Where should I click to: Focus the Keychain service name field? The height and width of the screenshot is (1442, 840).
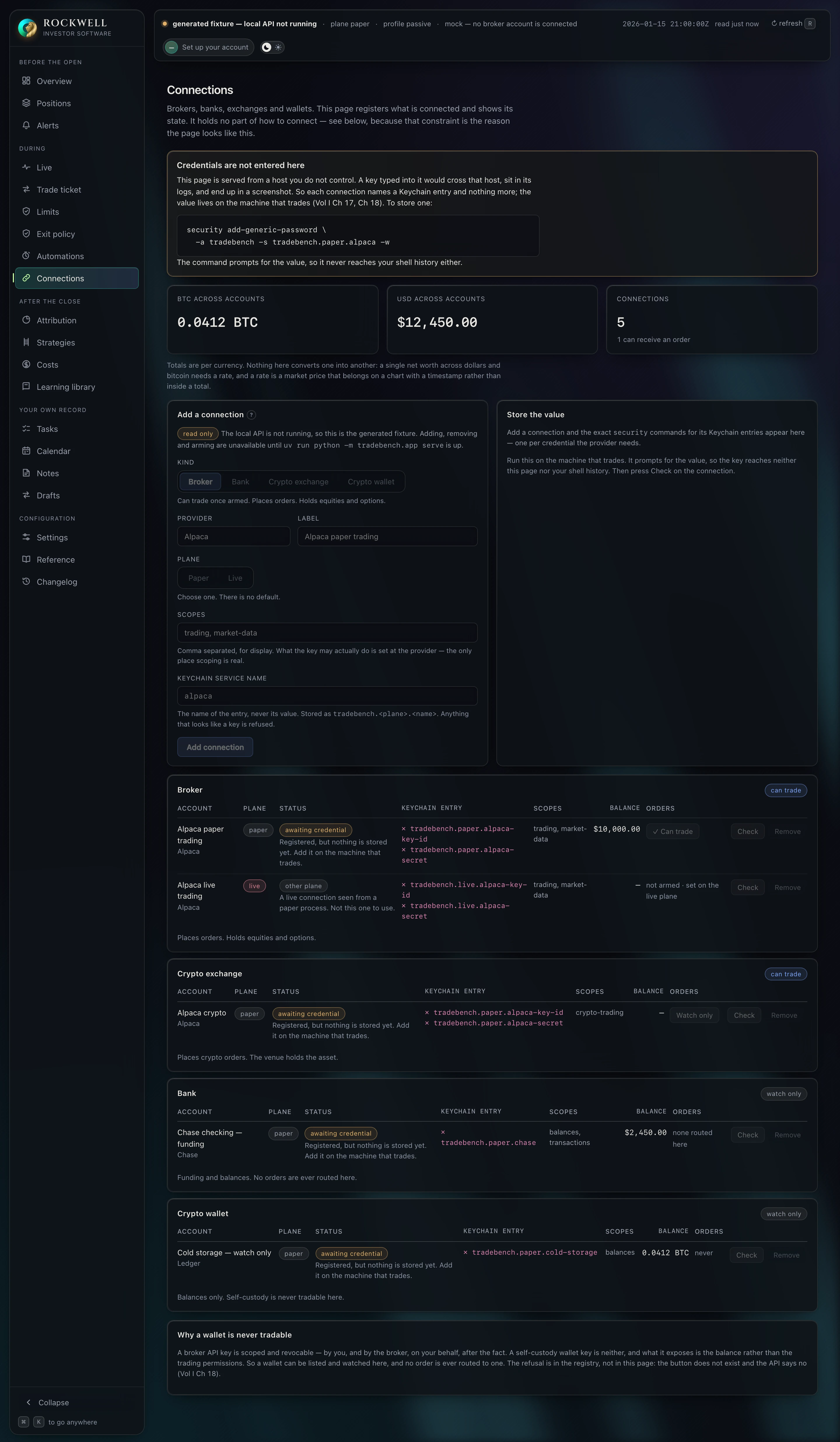click(x=327, y=696)
